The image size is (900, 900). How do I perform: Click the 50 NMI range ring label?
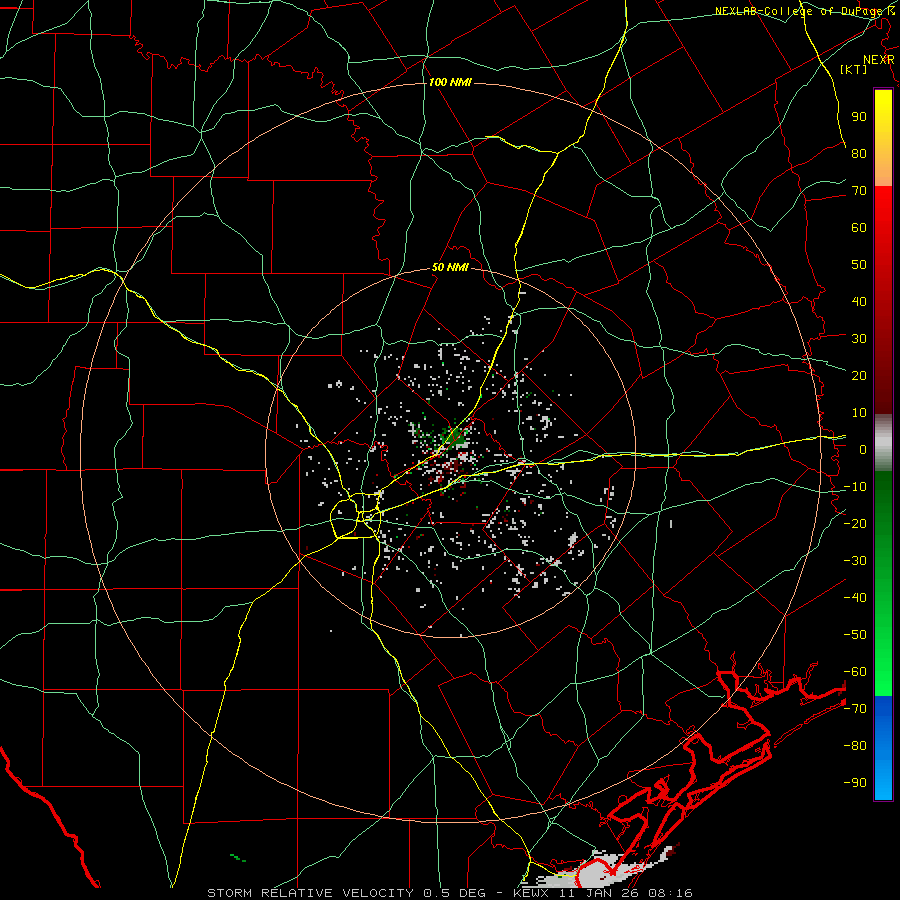[x=450, y=267]
